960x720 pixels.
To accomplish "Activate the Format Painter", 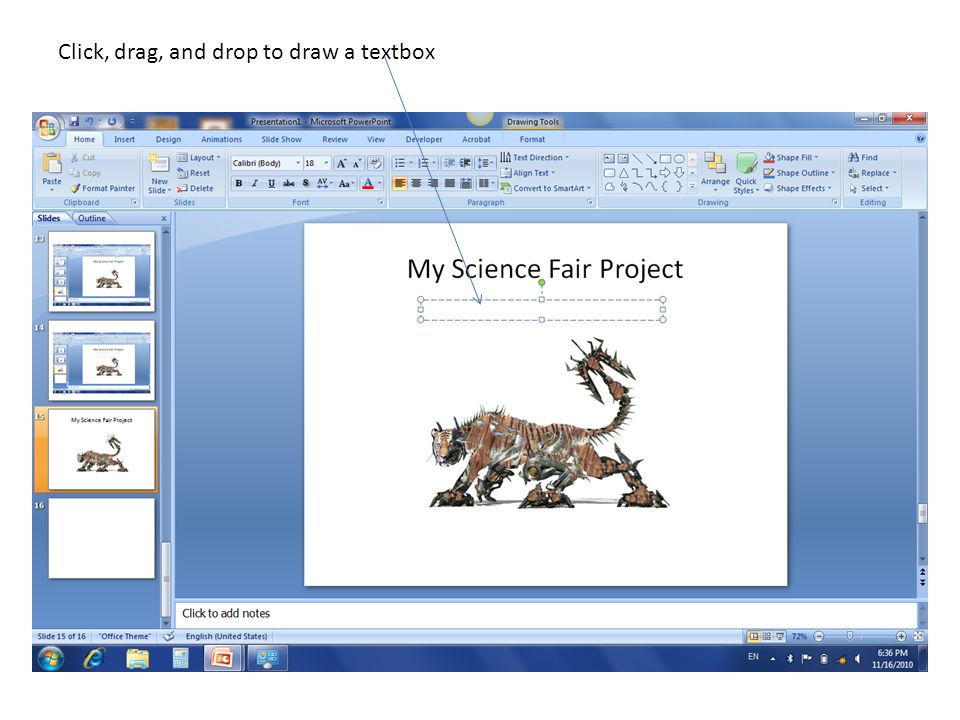I will point(102,189).
